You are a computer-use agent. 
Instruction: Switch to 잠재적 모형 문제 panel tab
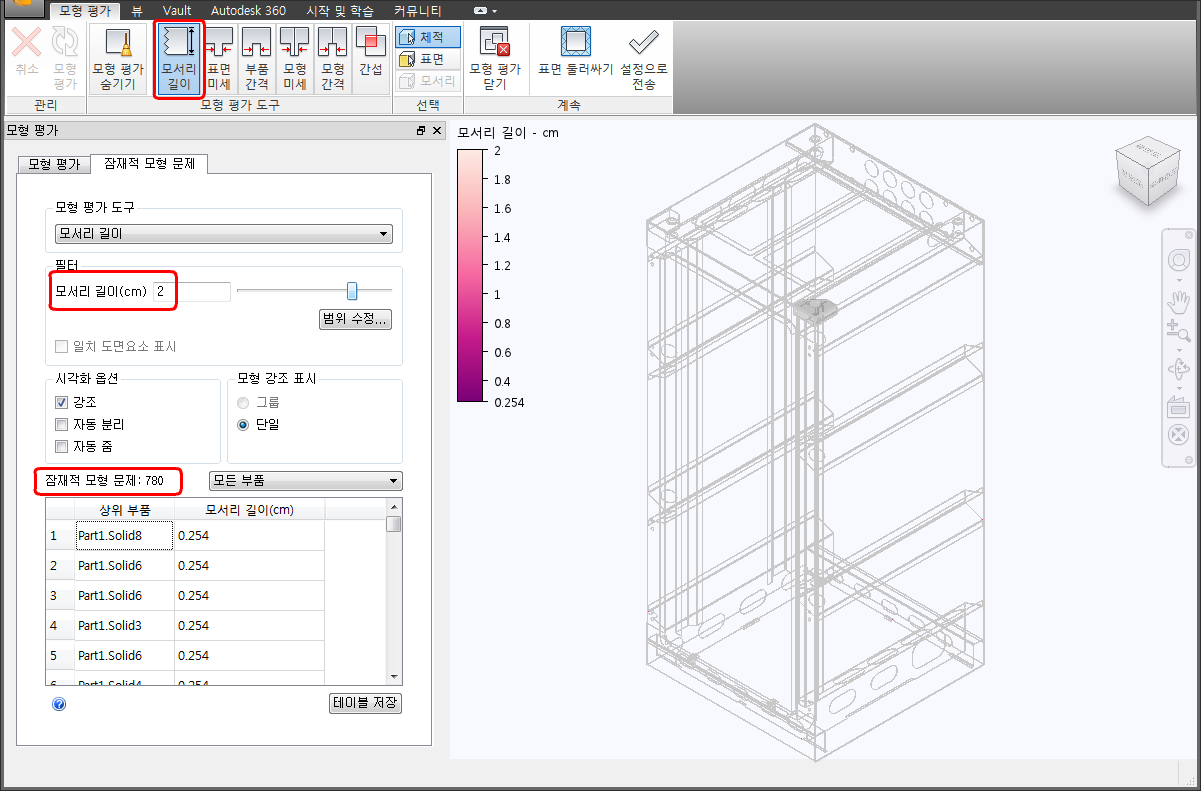point(149,163)
